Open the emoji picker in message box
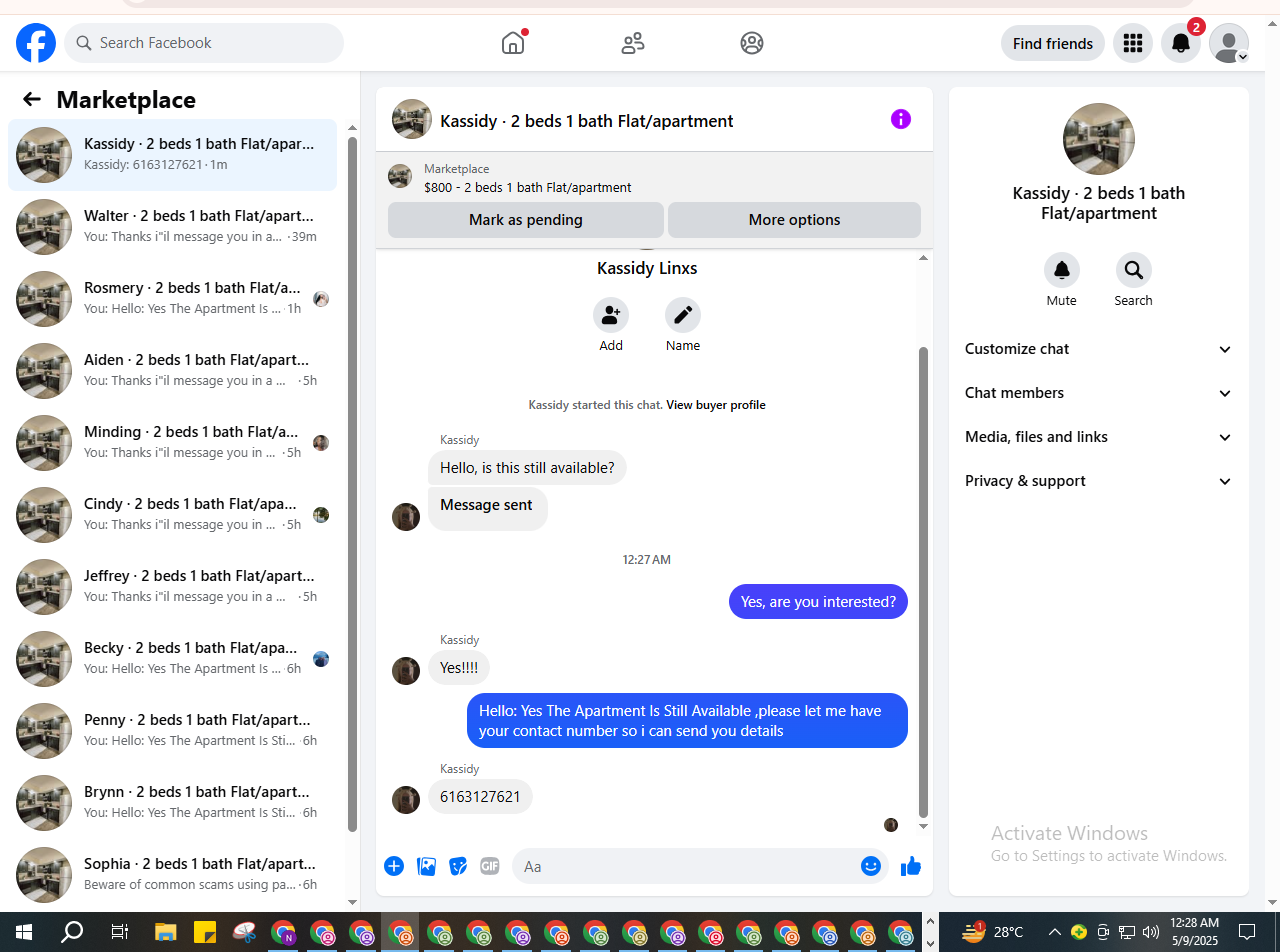The width and height of the screenshot is (1280, 952). click(x=871, y=866)
